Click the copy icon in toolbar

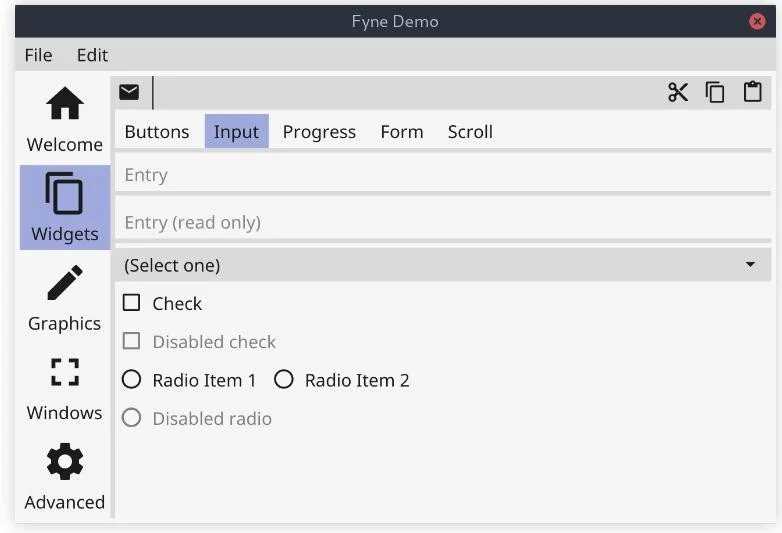tap(715, 92)
